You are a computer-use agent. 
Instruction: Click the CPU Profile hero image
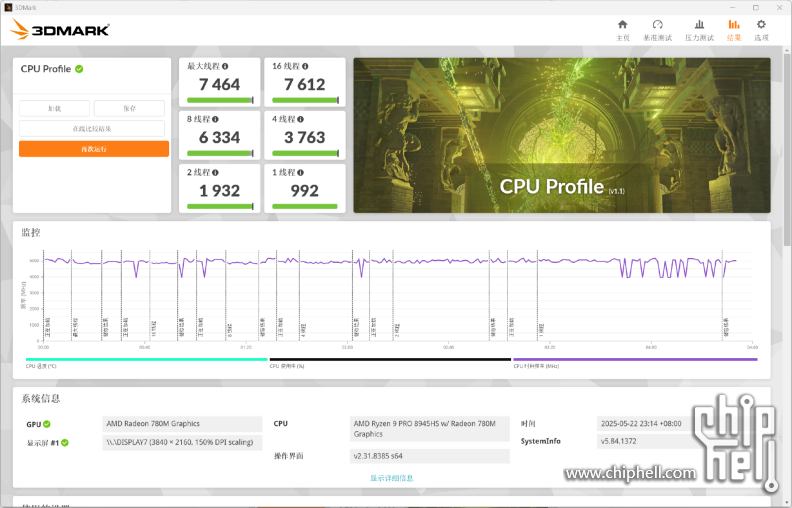[562, 135]
